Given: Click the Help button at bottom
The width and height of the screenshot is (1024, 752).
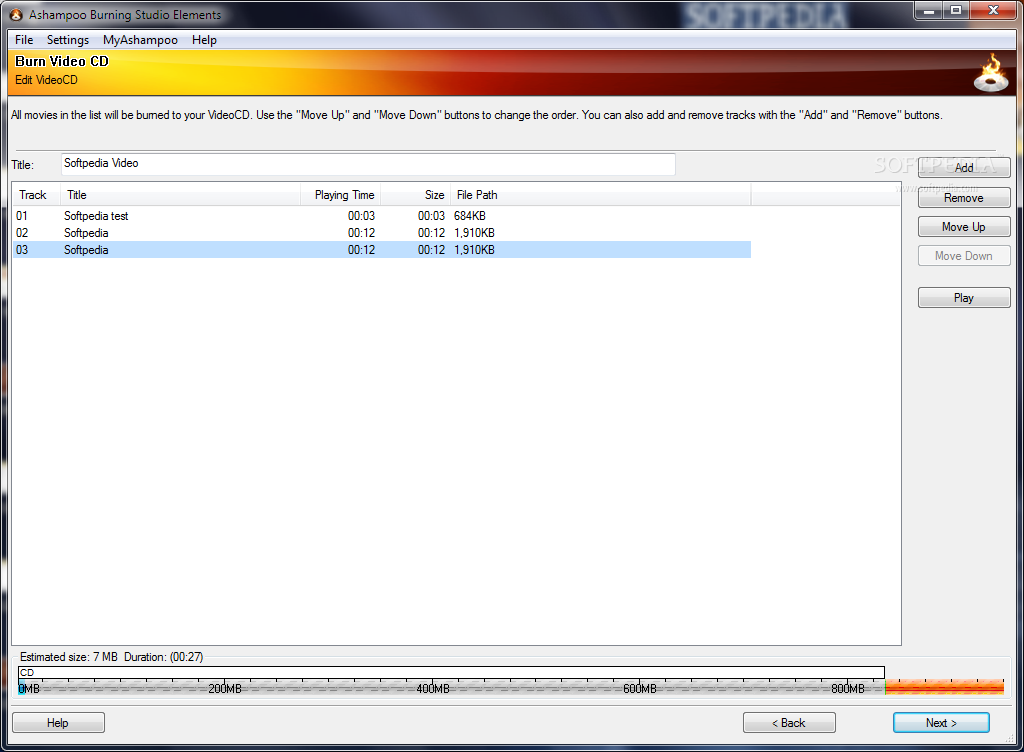Looking at the screenshot, I should [x=58, y=723].
